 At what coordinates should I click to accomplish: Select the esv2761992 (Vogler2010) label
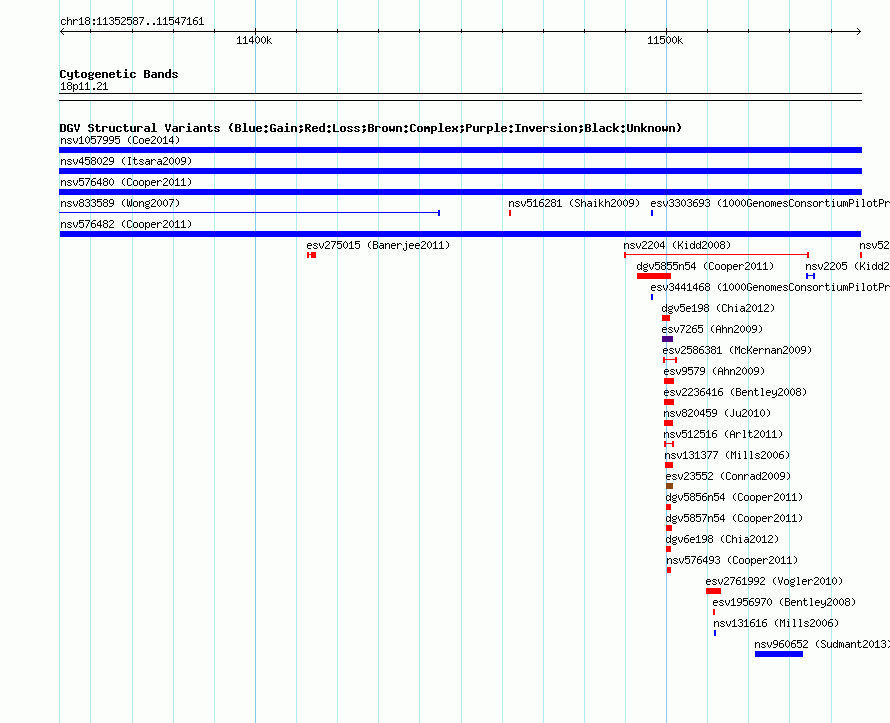[774, 581]
